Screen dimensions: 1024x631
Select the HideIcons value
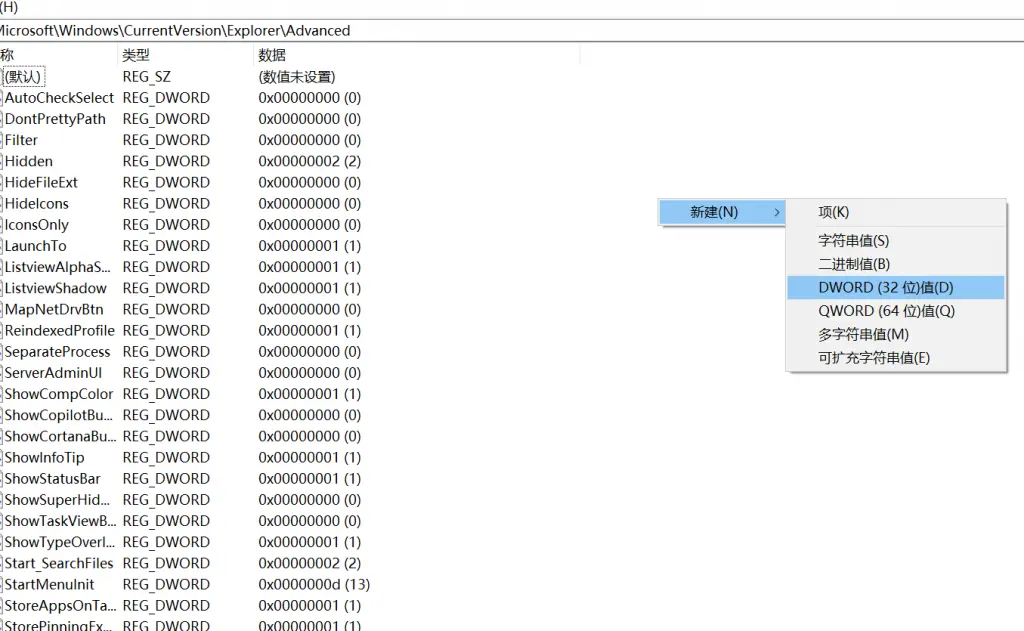pyautogui.click(x=36, y=203)
